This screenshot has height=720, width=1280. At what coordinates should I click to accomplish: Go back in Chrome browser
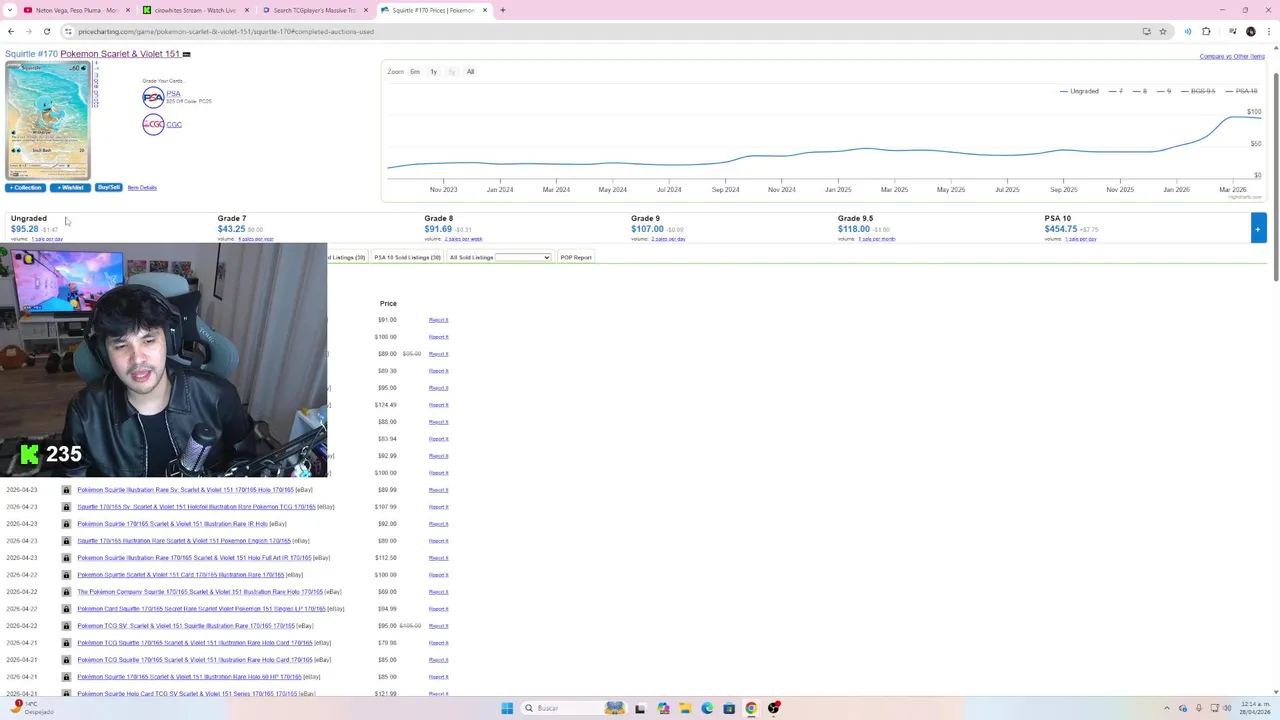click(11, 31)
